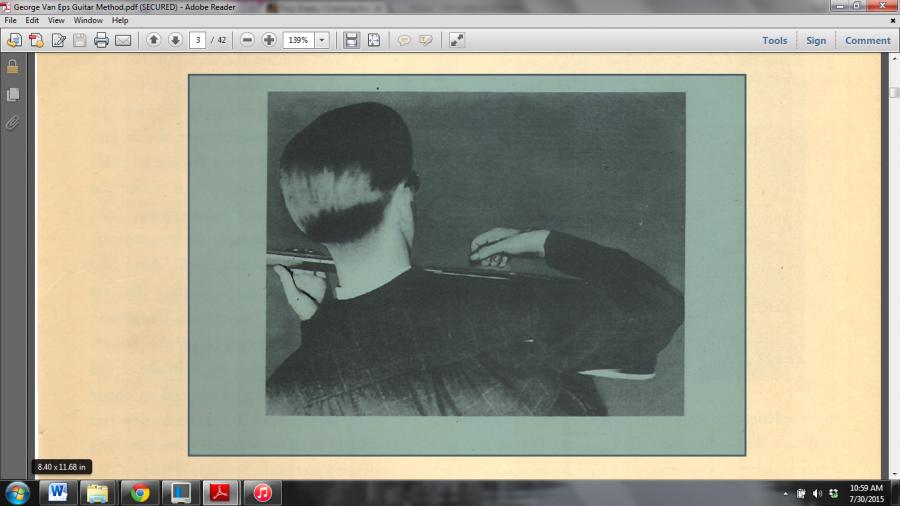900x506 pixels.
Task: Click the taskbar clock showing 10:59 AM
Action: (866, 493)
